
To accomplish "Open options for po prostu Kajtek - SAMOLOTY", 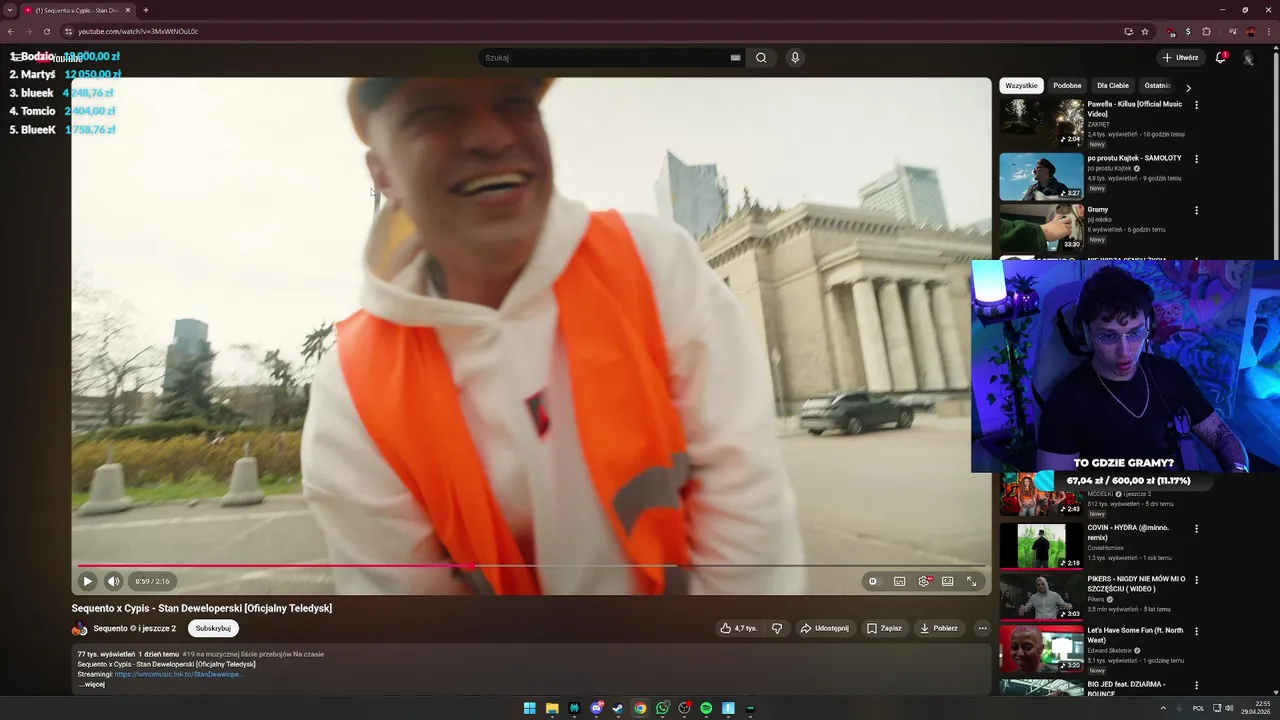I will (1196, 159).
